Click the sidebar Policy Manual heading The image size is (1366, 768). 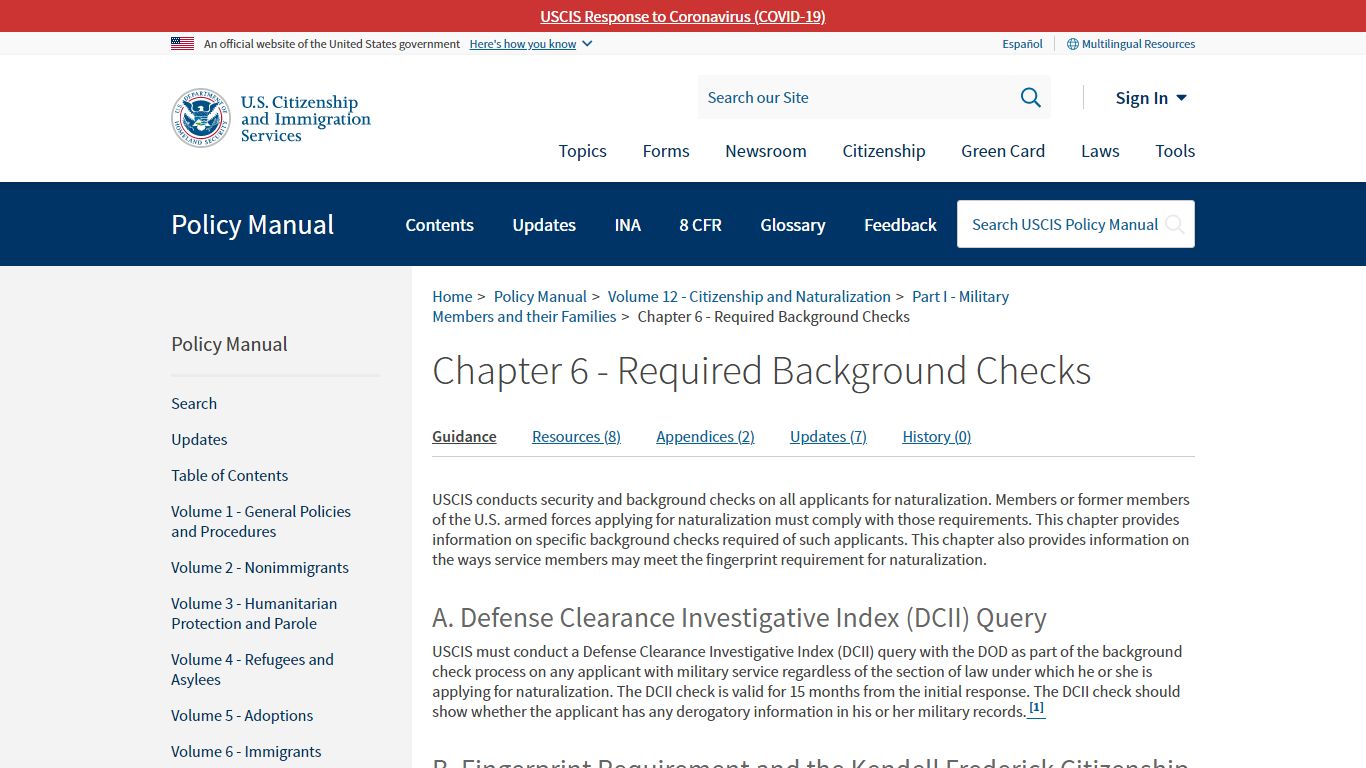pos(229,344)
